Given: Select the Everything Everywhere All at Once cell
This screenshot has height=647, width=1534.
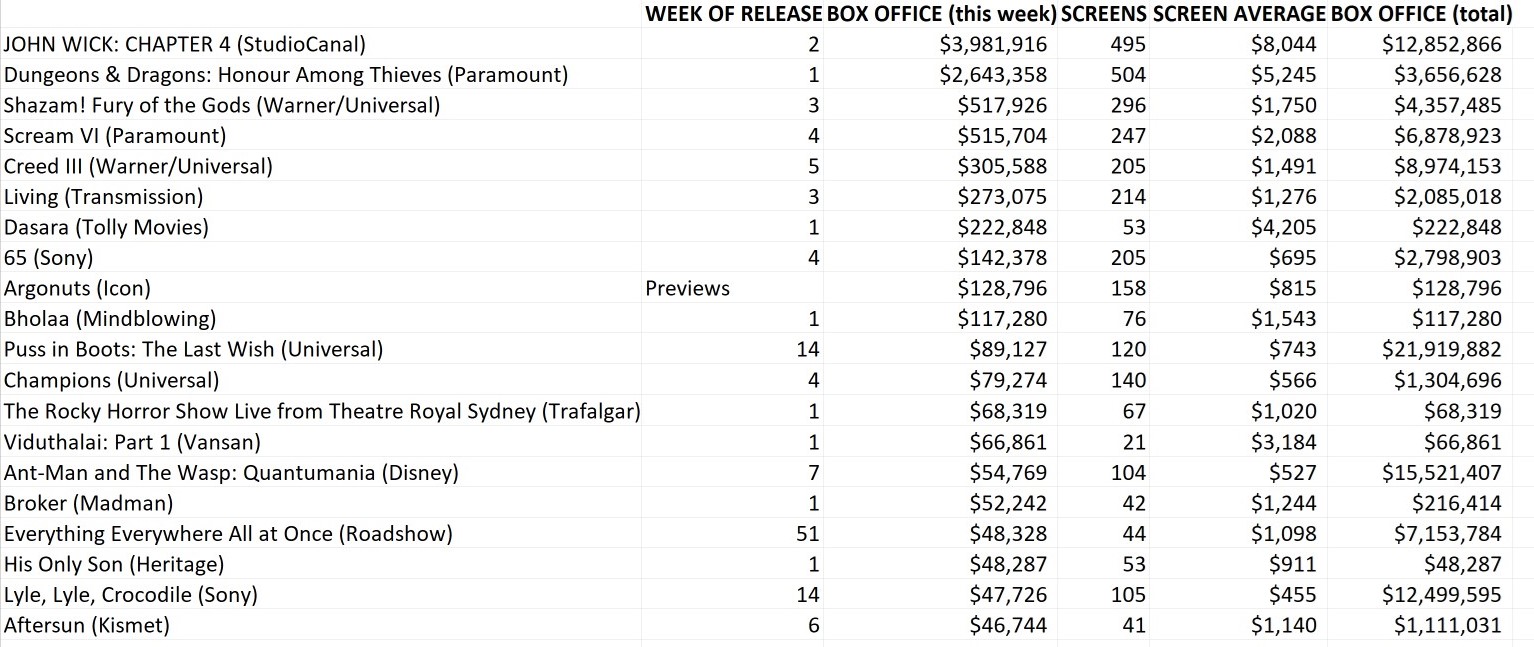Looking at the screenshot, I should (x=228, y=534).
